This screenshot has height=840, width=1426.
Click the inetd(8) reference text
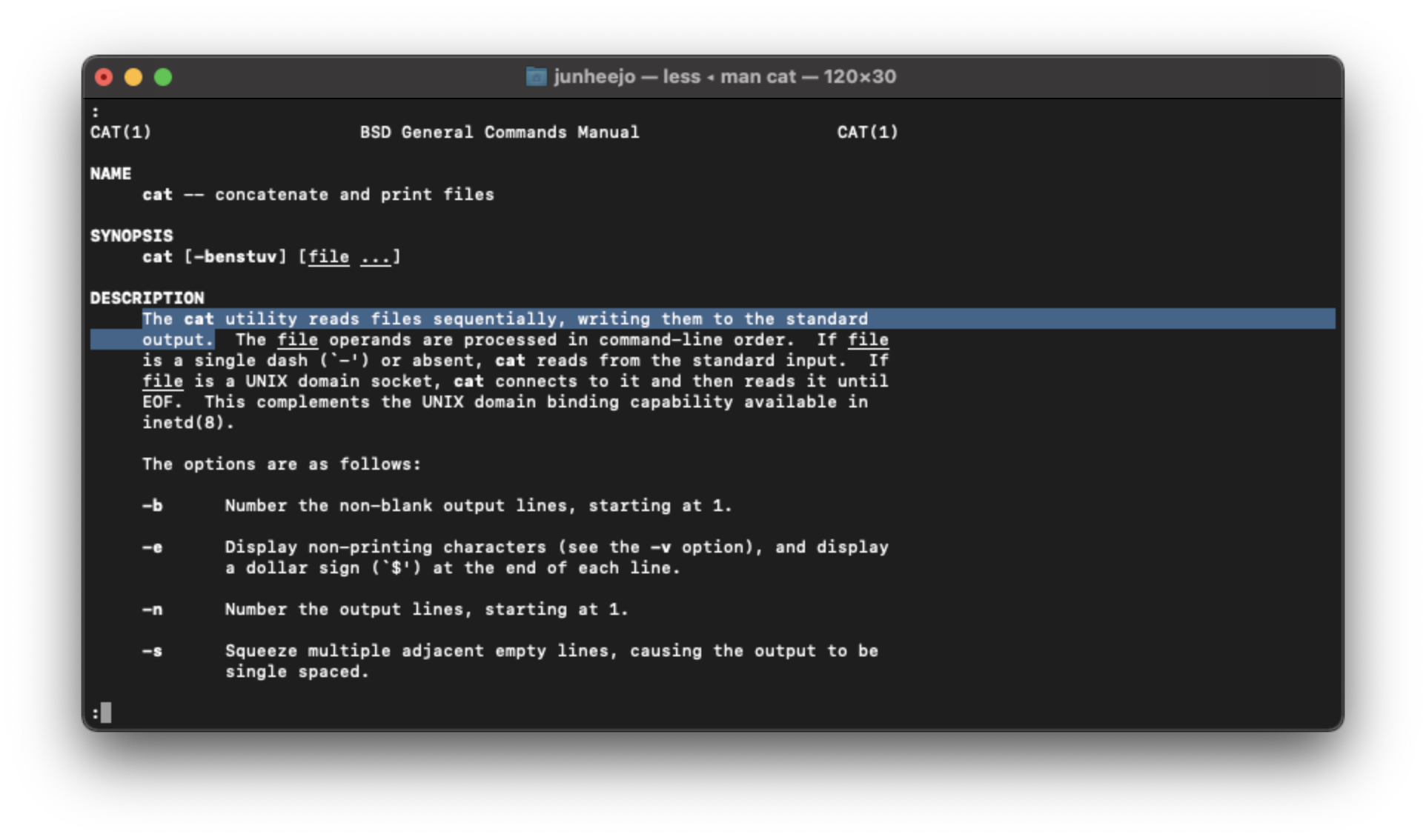point(188,422)
